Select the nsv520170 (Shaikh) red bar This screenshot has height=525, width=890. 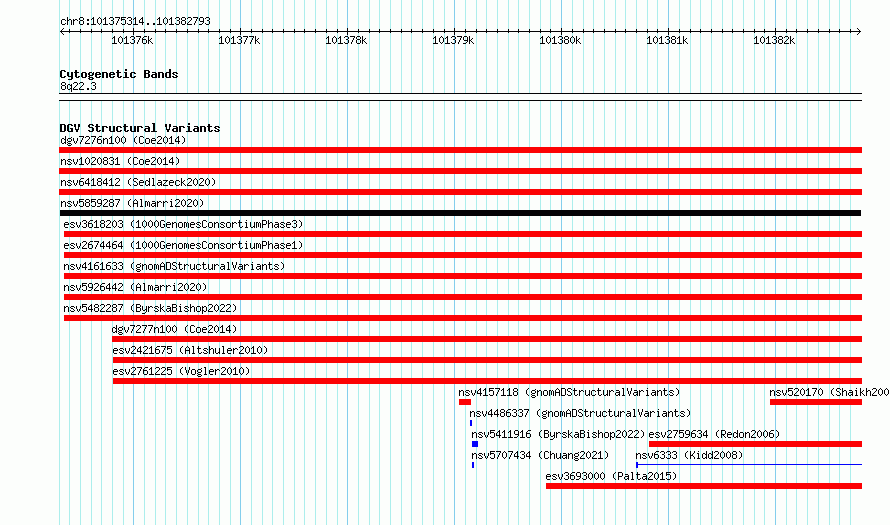tap(816, 402)
